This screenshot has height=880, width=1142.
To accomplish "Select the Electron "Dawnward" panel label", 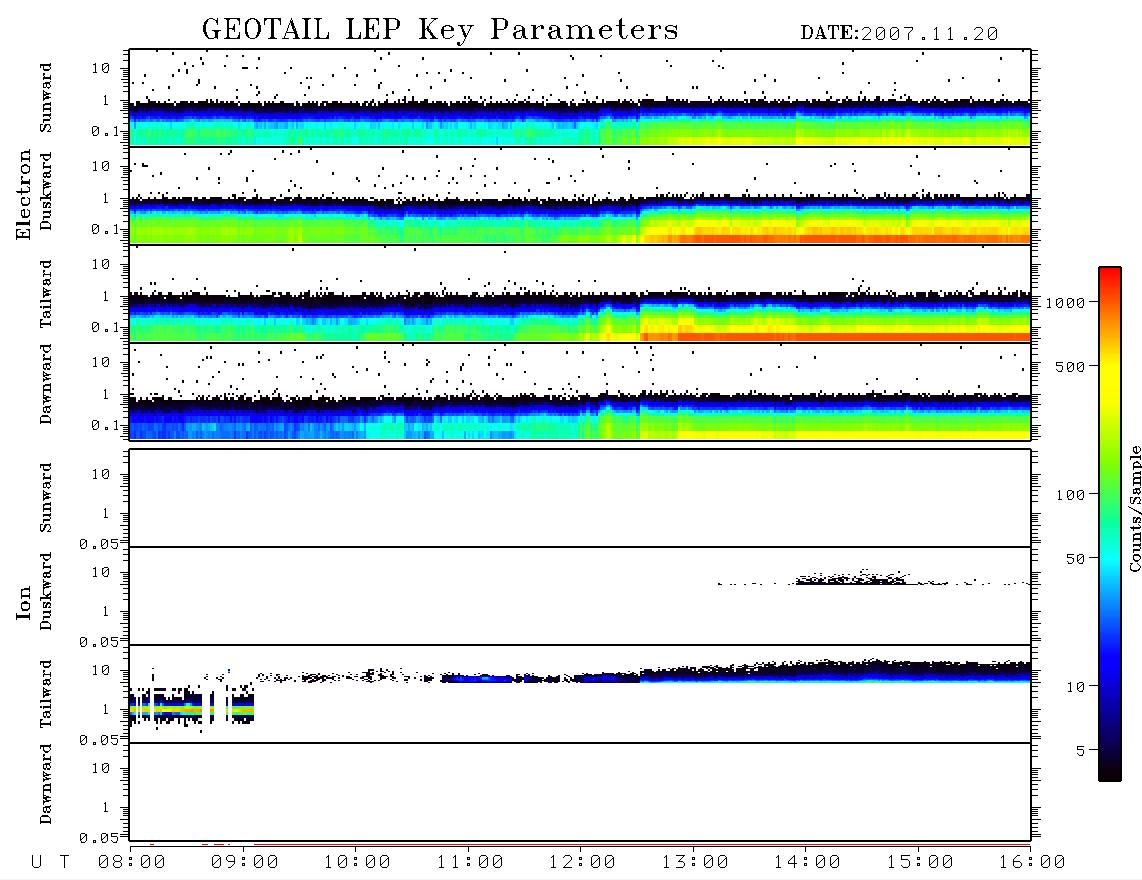I will click(46, 384).
